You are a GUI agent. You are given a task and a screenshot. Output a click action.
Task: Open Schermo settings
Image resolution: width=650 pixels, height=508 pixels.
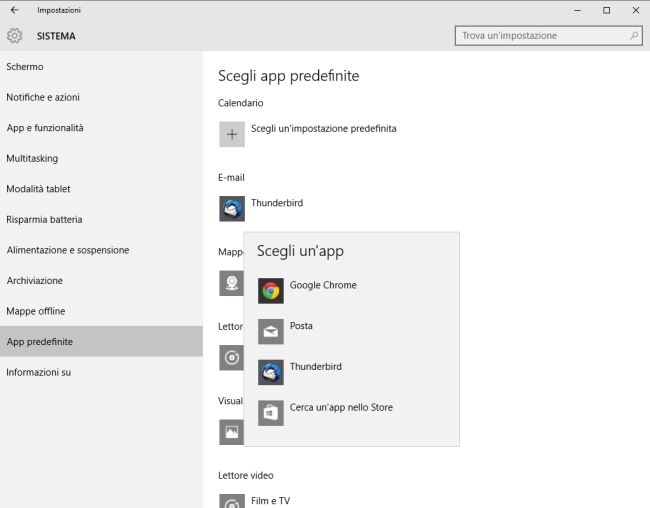(x=101, y=67)
